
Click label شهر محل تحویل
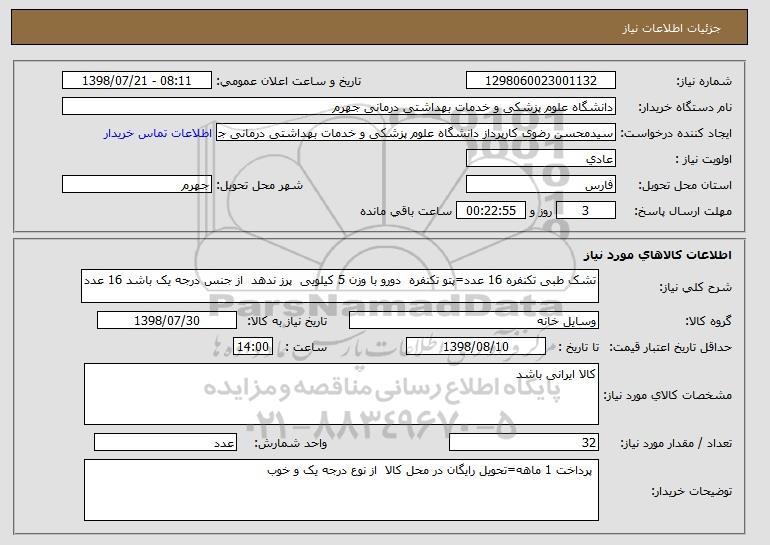[x=260, y=185]
